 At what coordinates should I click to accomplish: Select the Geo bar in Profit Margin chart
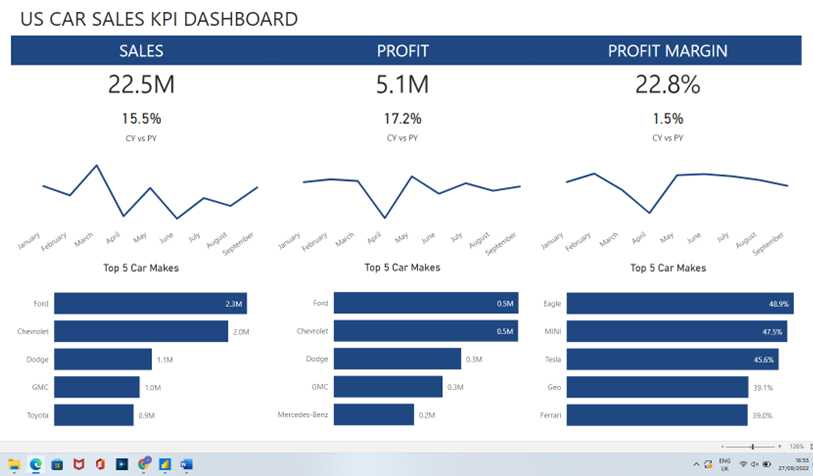tap(657, 387)
